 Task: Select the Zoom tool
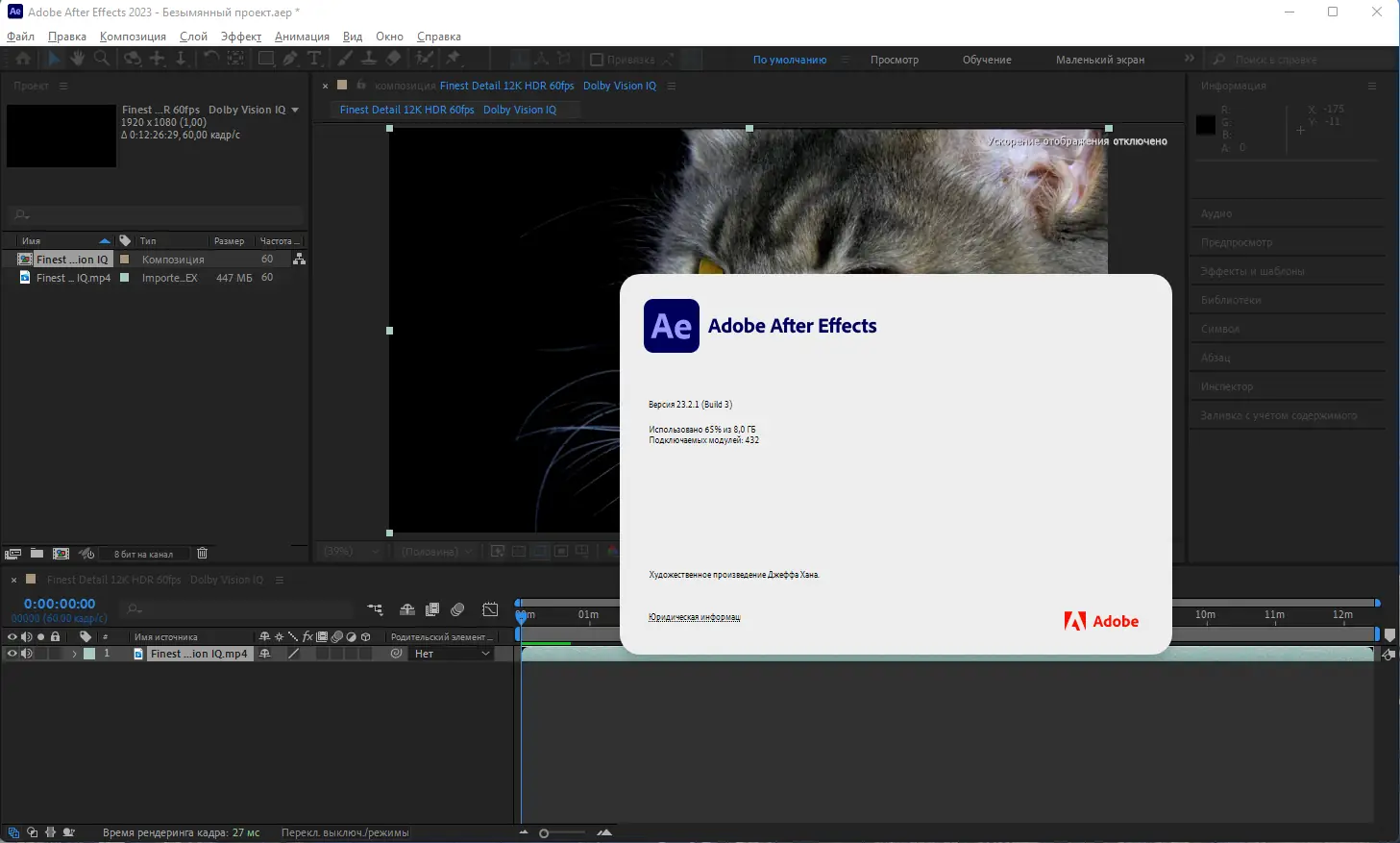tap(102, 59)
